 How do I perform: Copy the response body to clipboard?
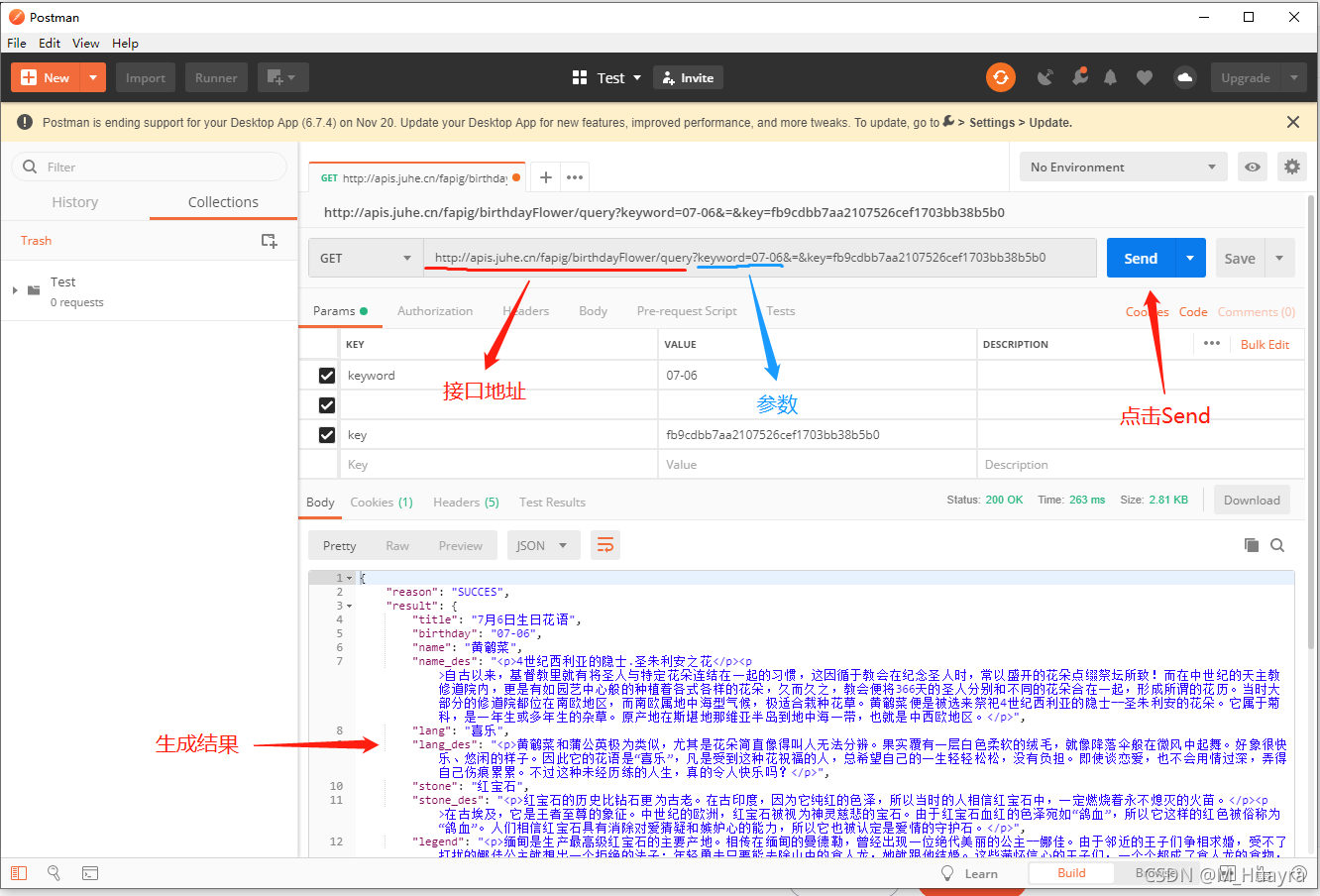[x=1252, y=545]
